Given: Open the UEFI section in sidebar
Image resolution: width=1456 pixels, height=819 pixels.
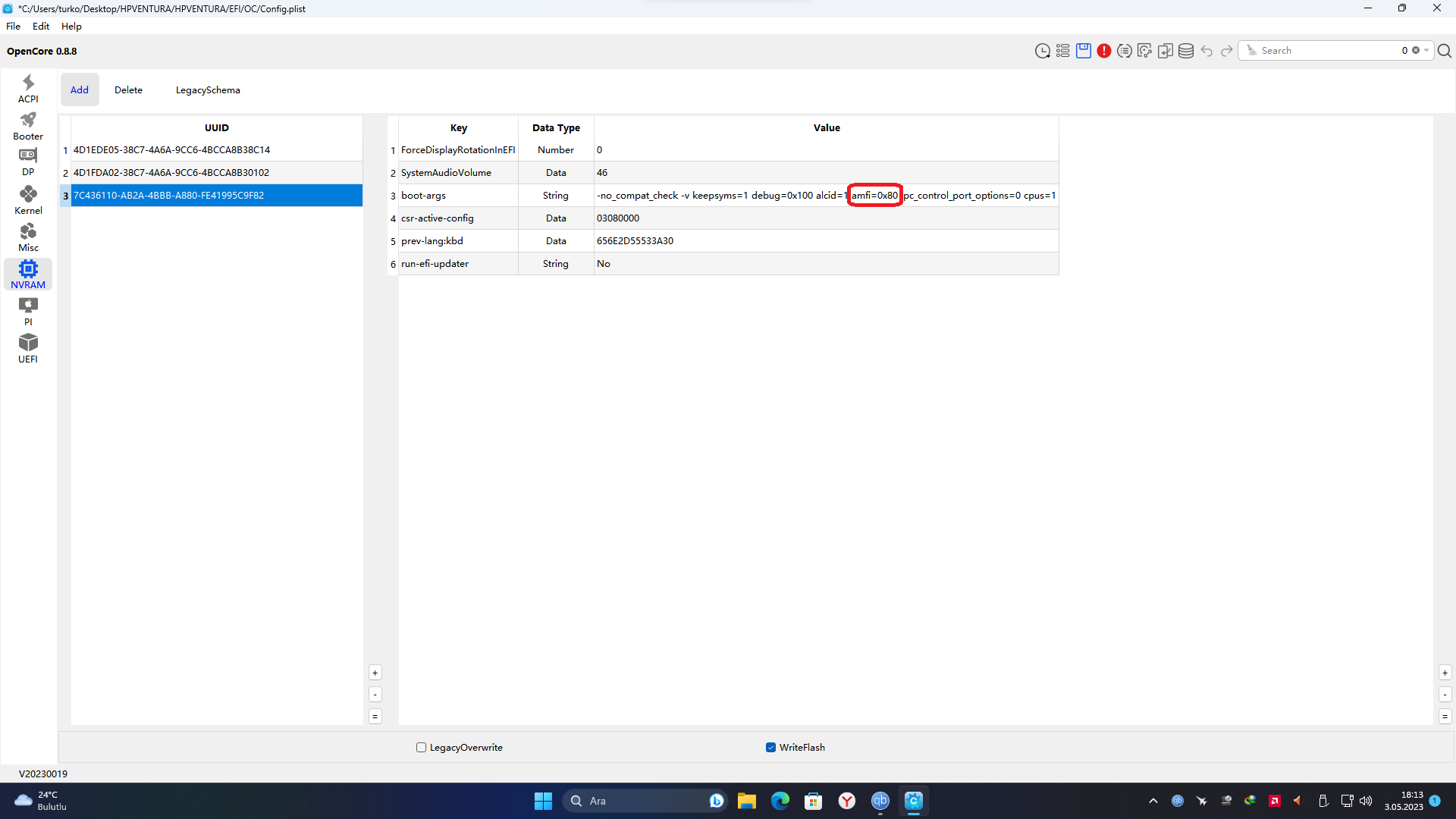Looking at the screenshot, I should tap(28, 349).
